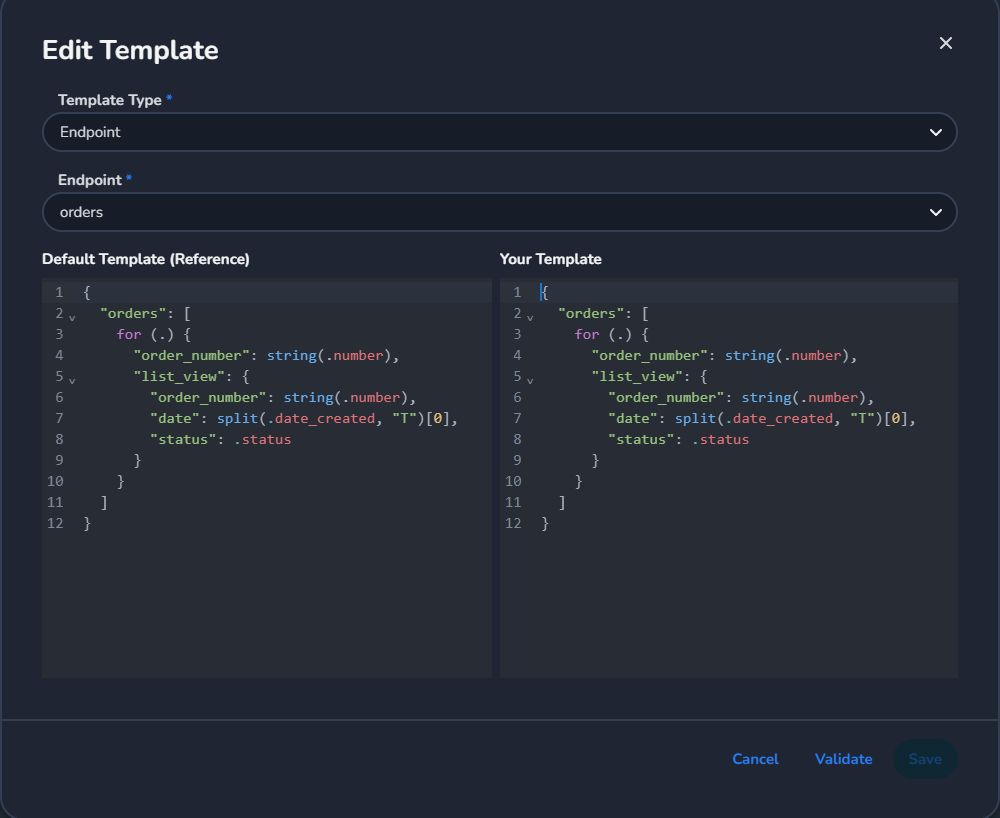Click the disabled Save button
Screen dimensions: 1000x818
(925, 759)
